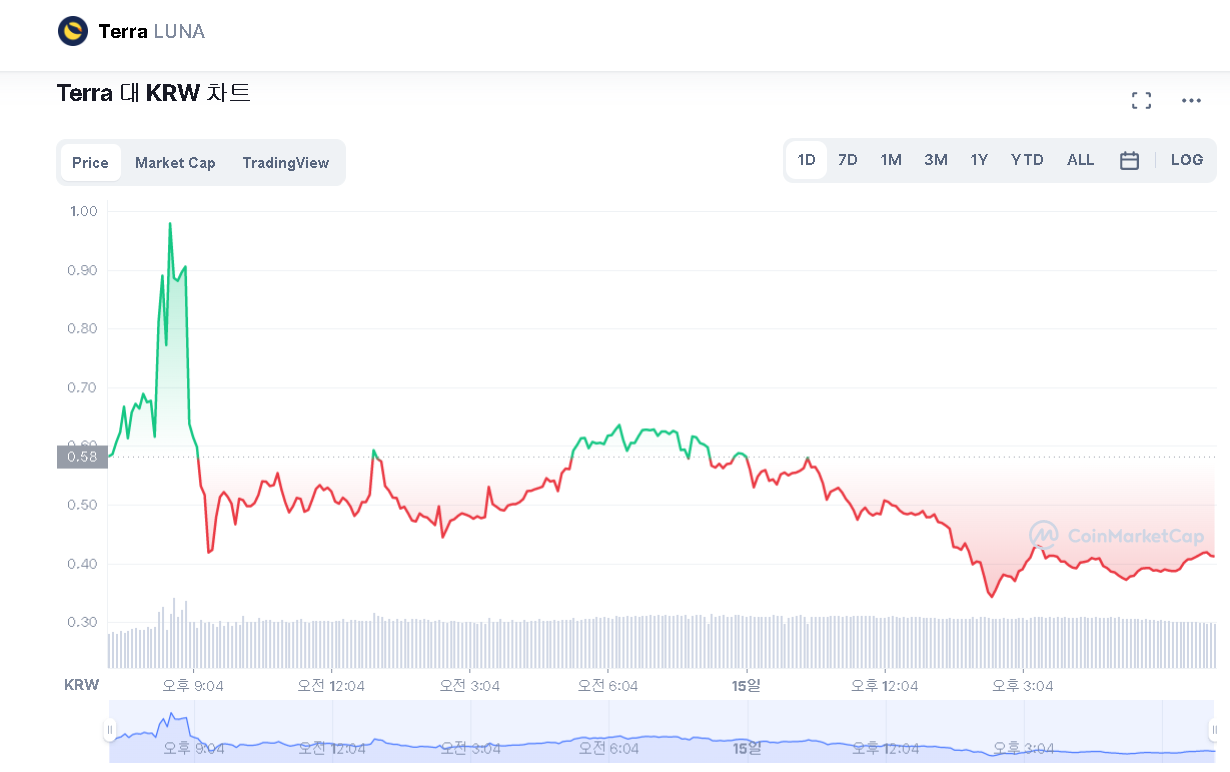Toggle the LOG scale button

pos(1187,160)
